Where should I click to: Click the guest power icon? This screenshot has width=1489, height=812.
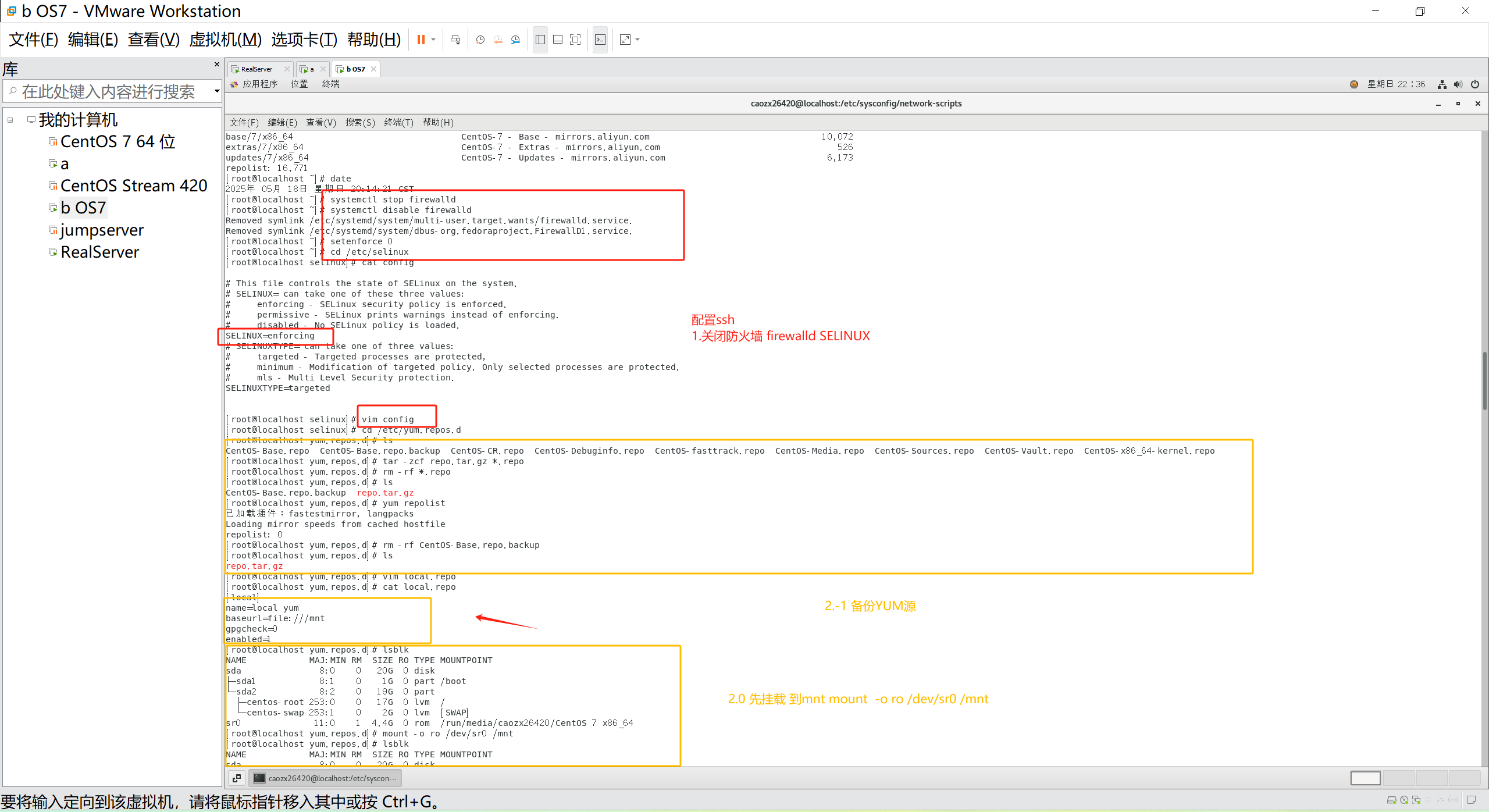point(1475,84)
